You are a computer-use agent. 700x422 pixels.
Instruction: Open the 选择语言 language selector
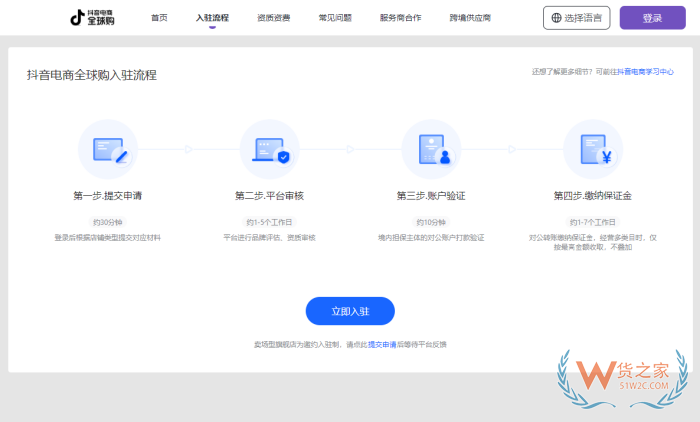[x=576, y=18]
